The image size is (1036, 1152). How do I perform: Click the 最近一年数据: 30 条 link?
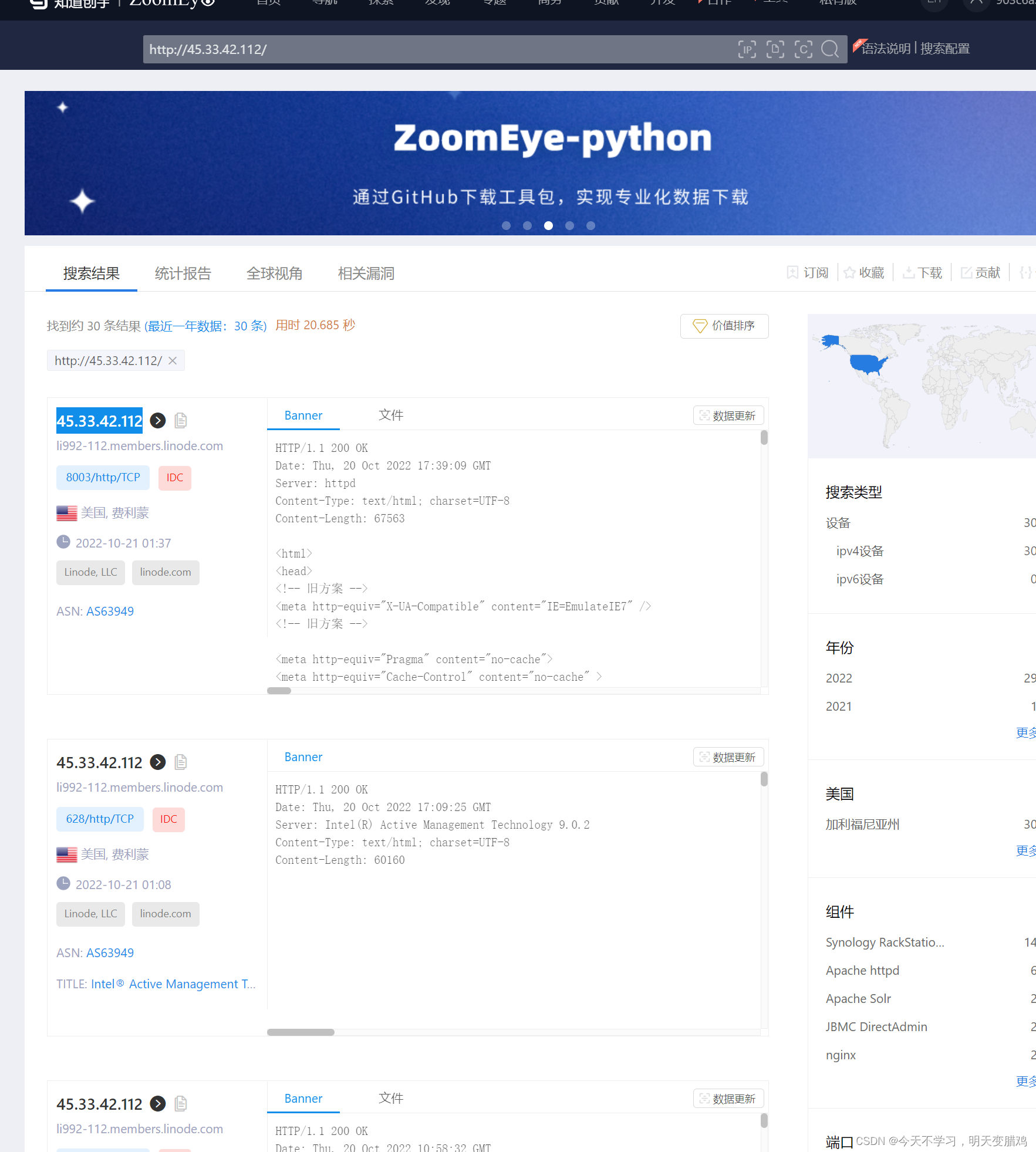pos(205,326)
